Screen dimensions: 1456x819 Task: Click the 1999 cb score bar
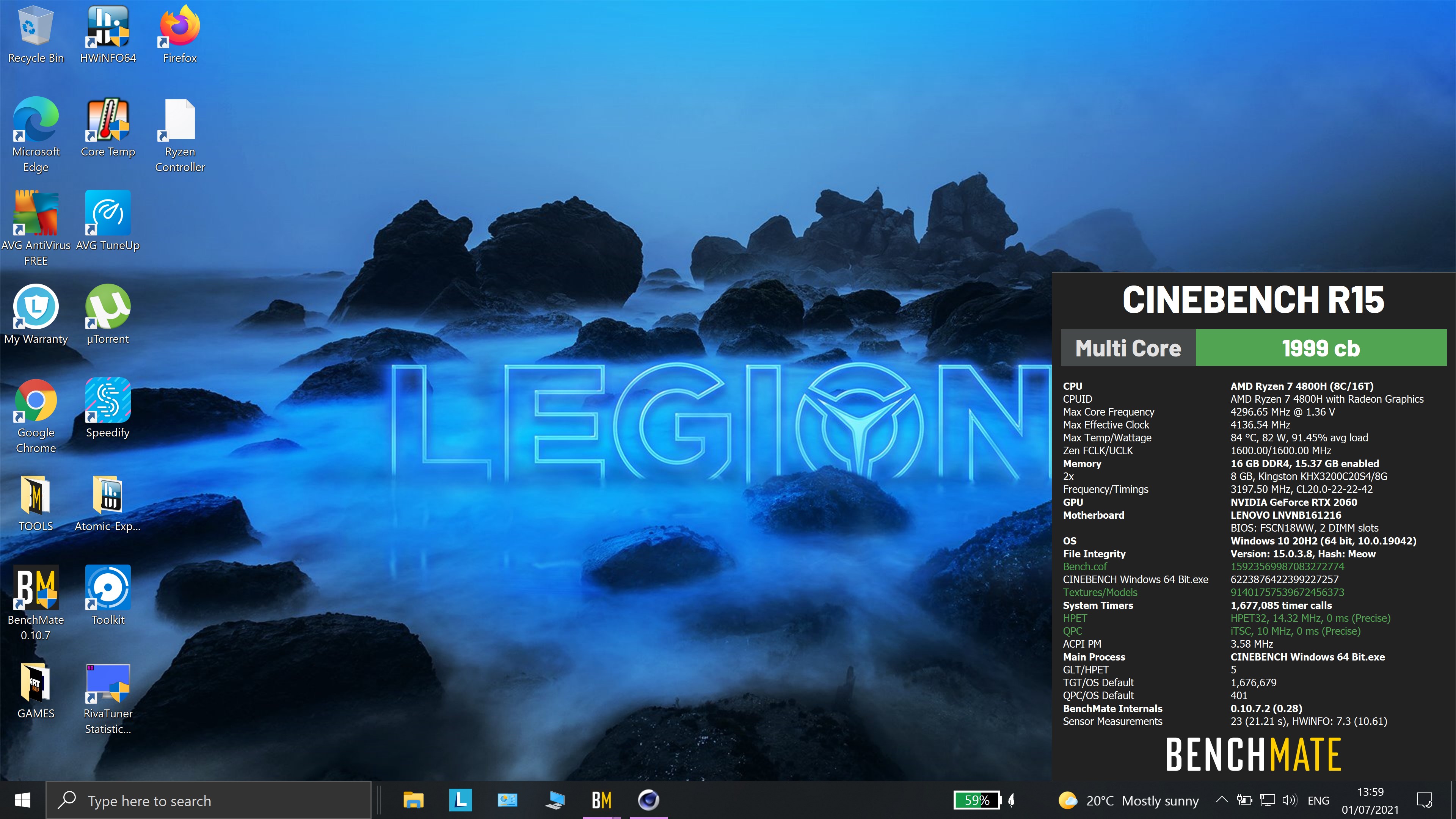1321,348
